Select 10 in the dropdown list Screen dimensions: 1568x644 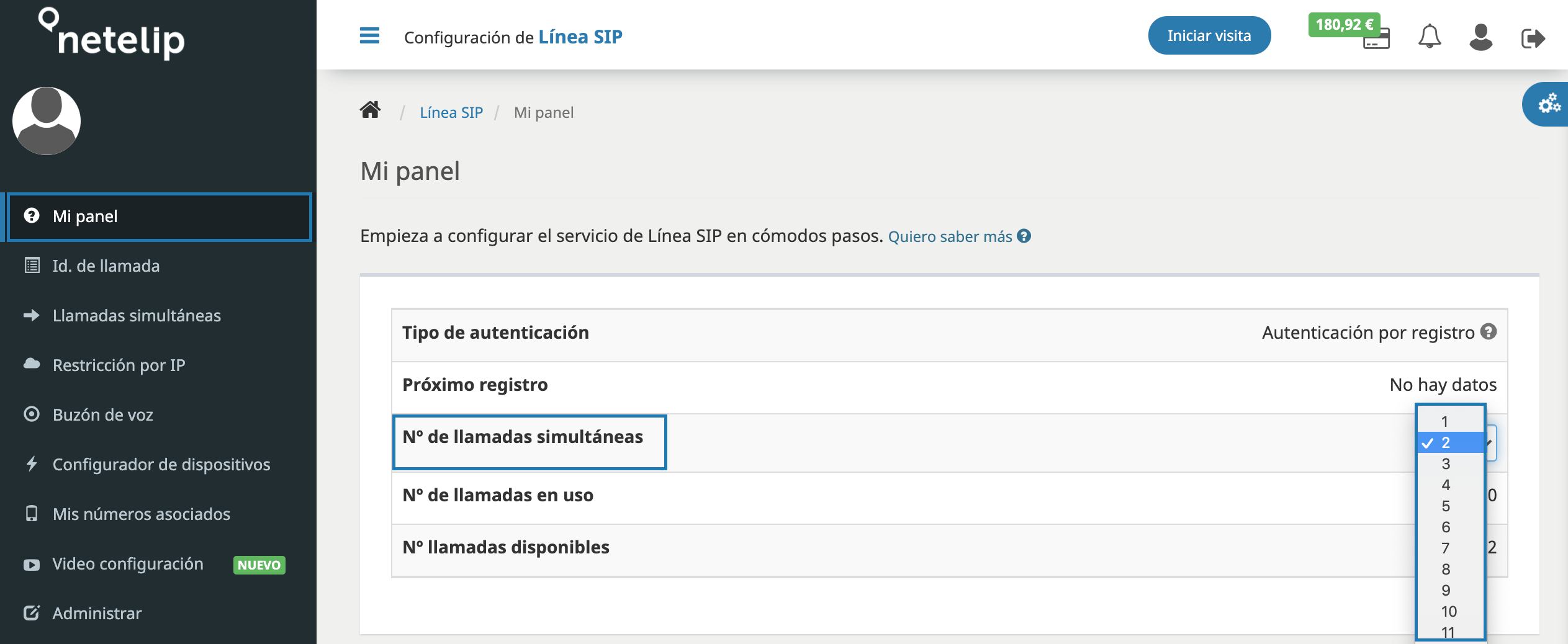coord(1447,610)
